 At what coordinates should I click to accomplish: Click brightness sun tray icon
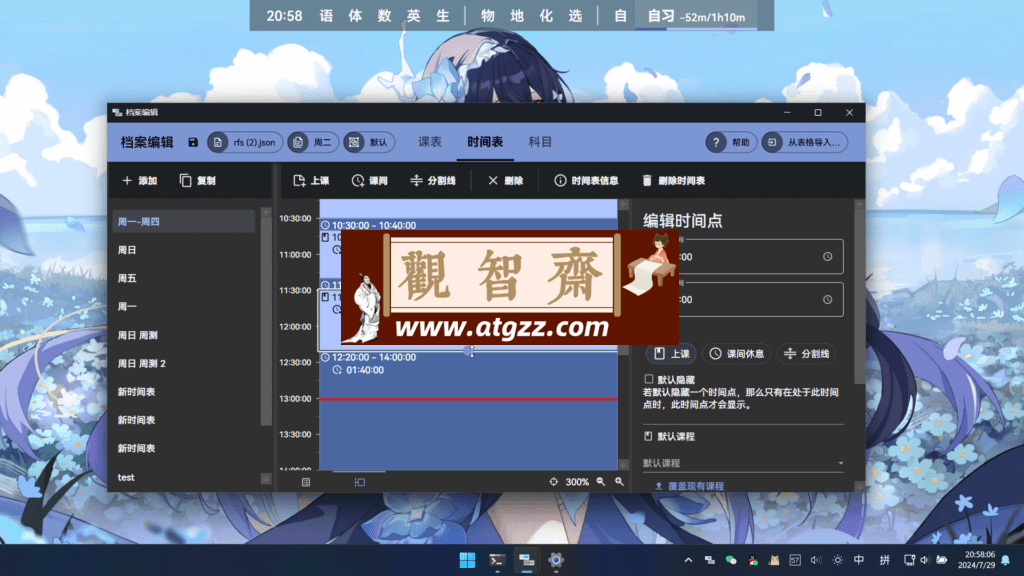coord(837,560)
